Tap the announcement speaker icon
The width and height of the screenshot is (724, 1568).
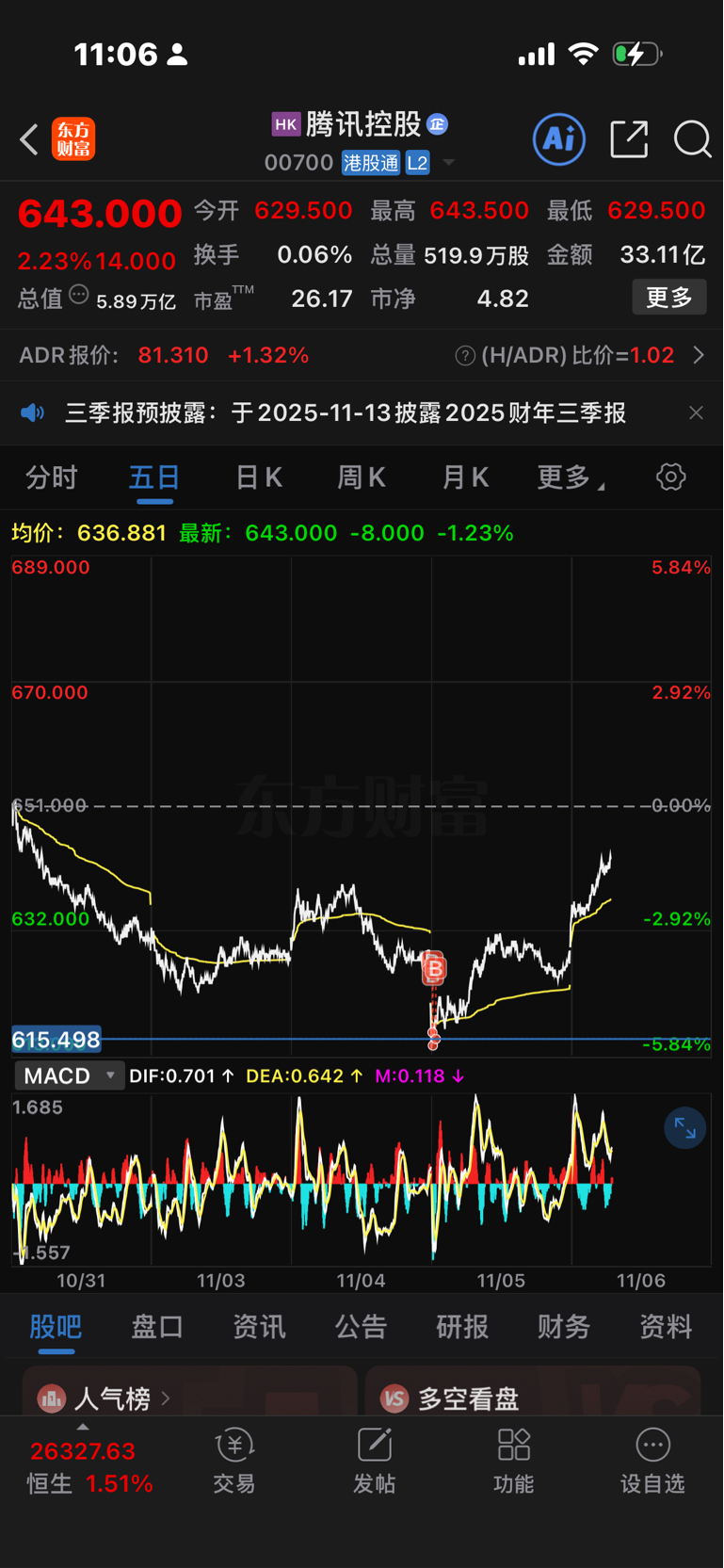[x=33, y=412]
